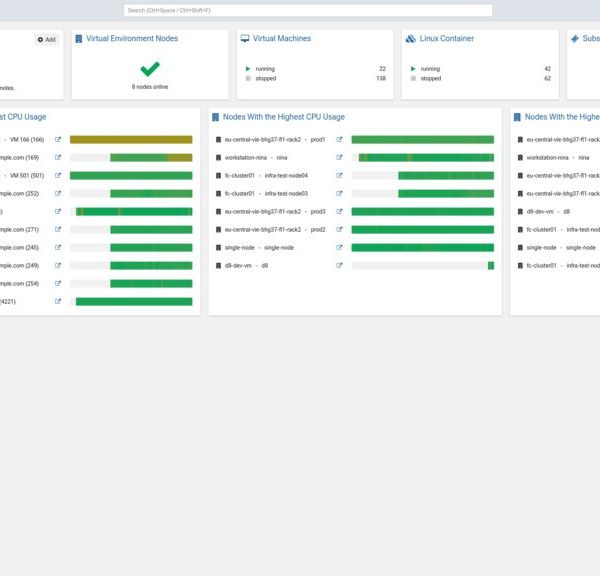Click the Nodes With the Highest CPU Usage header icon

pos(215,117)
